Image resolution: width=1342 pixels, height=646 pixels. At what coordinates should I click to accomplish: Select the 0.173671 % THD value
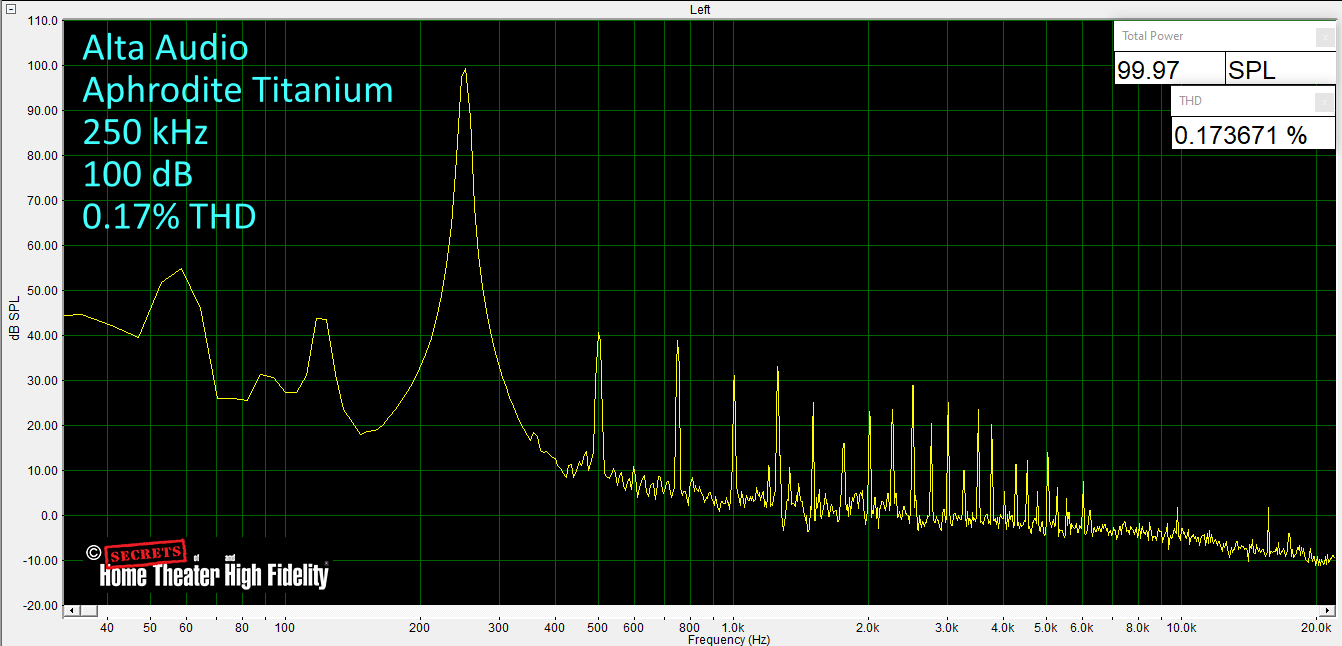(1253, 135)
